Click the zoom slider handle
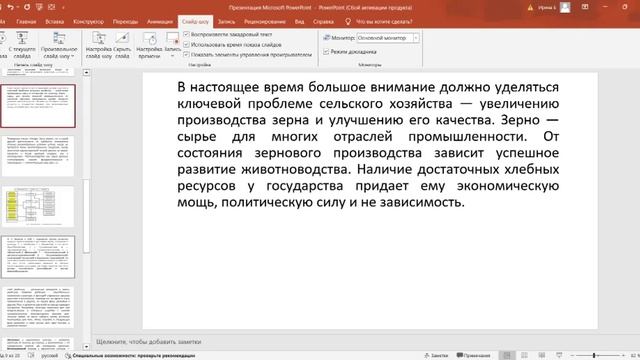The height and width of the screenshot is (360, 640). (594, 356)
